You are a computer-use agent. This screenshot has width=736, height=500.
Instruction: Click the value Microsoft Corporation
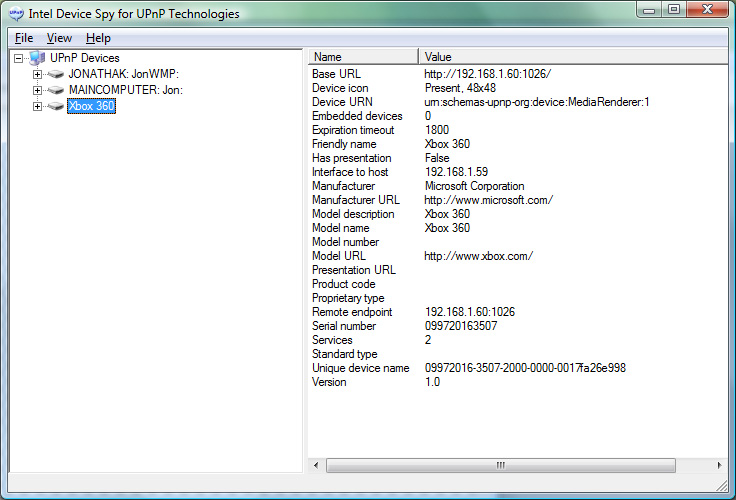coord(475,186)
